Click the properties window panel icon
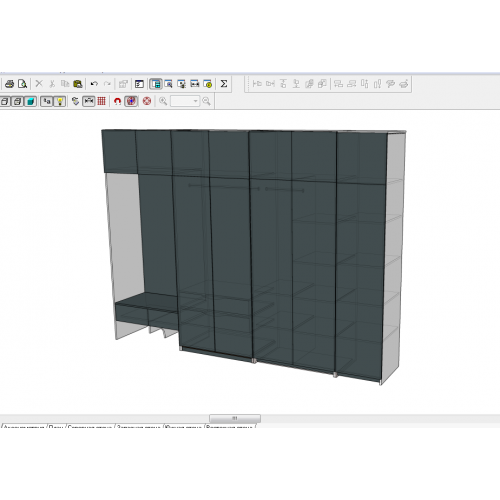 (139, 84)
